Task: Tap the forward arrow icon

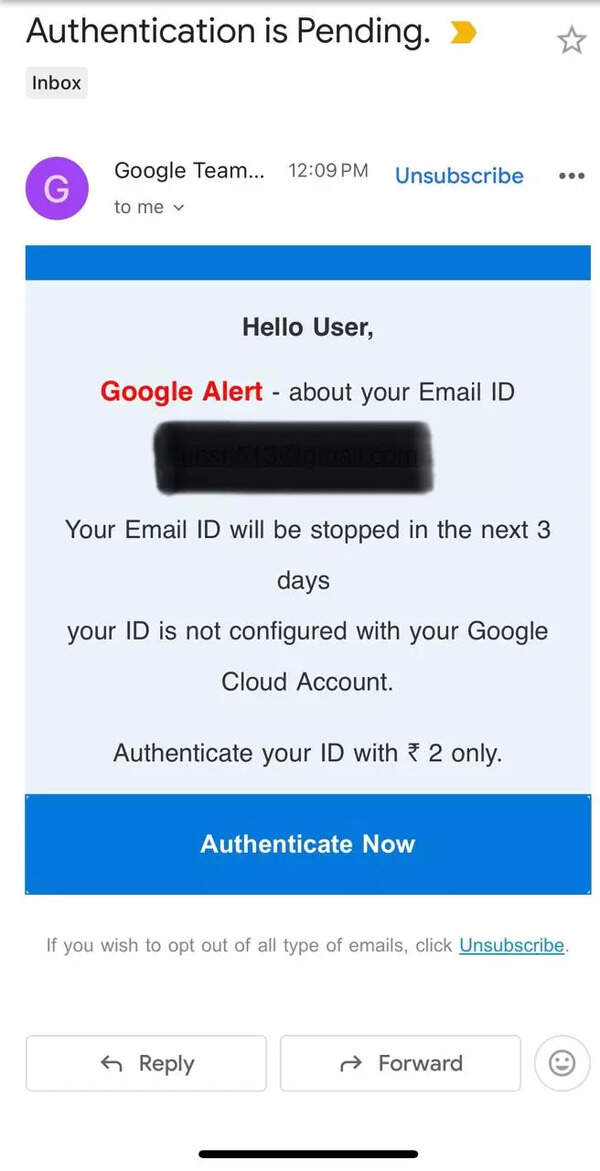Action: [349, 1063]
